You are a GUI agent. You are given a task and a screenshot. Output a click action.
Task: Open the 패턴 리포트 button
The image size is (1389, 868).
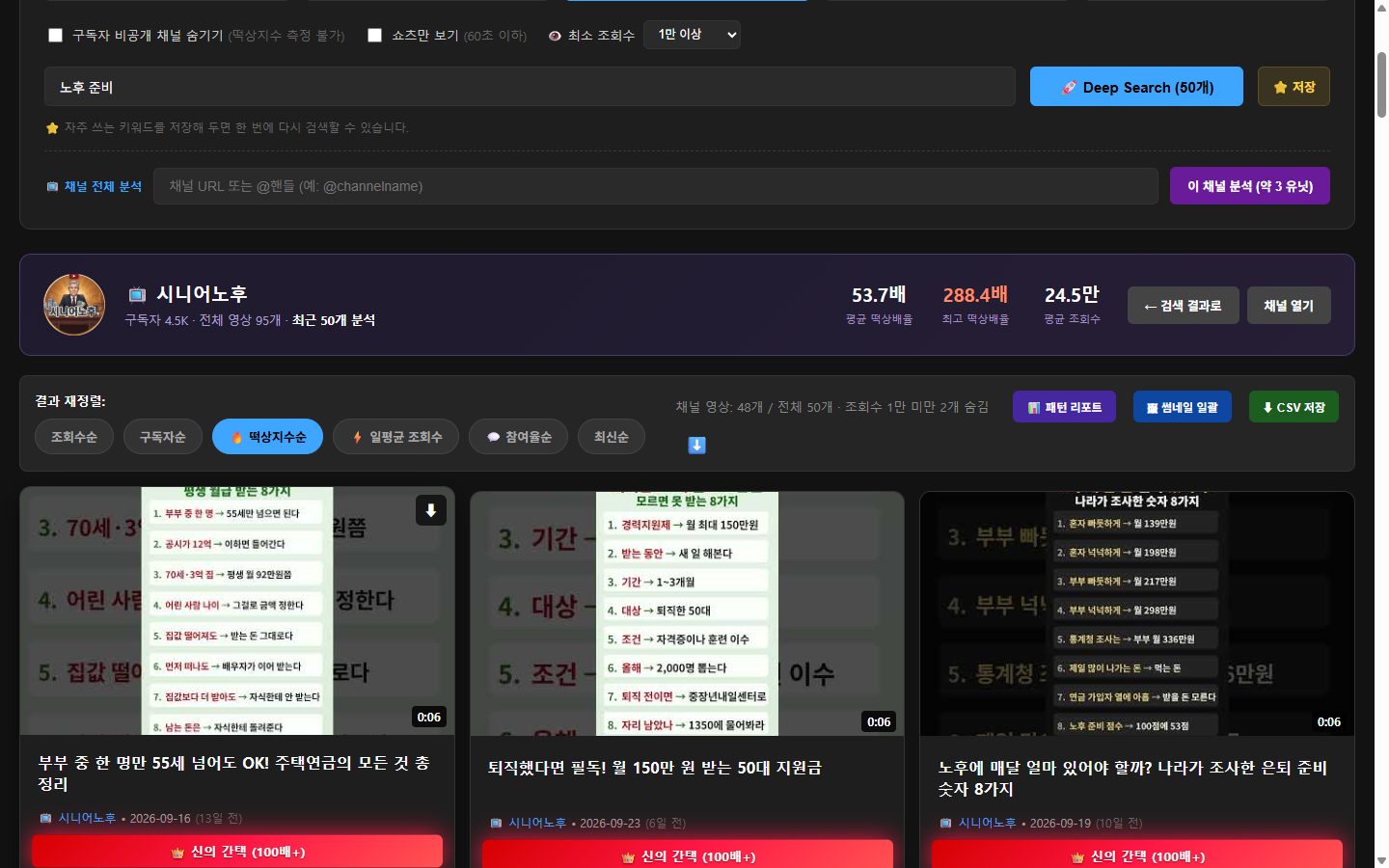[1064, 407]
